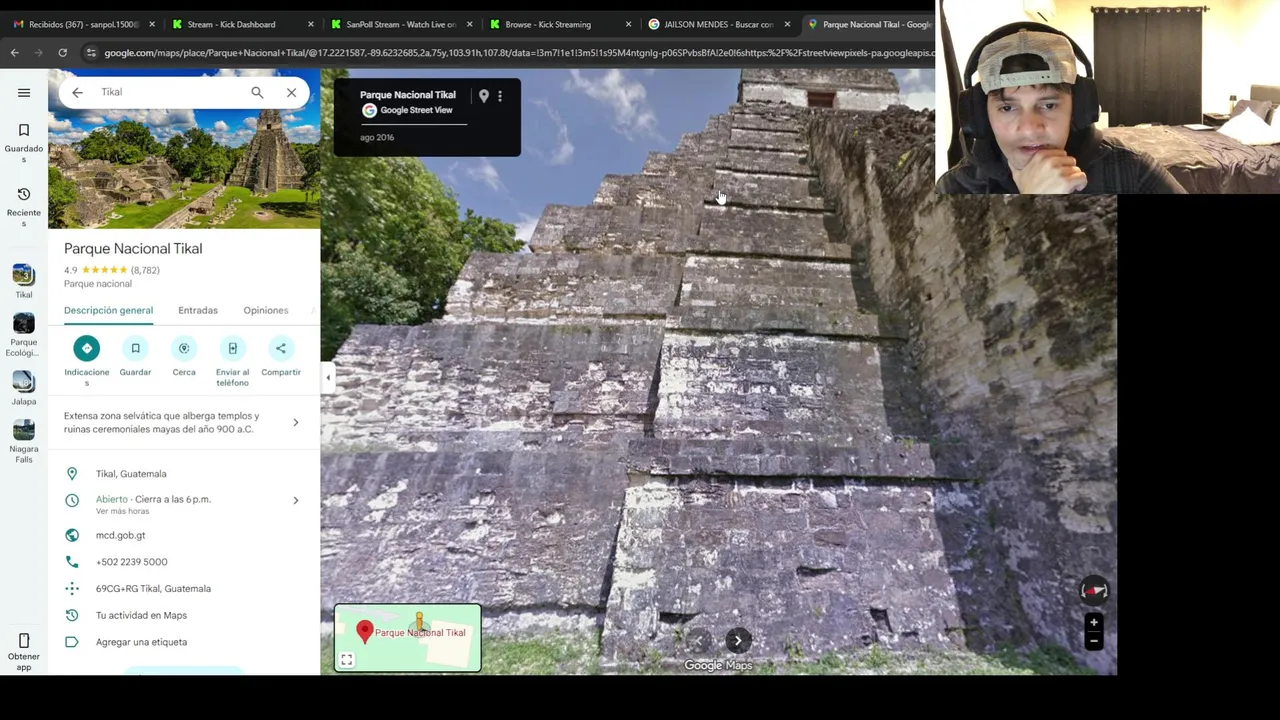Close the Kick Dashboard tab
This screenshot has width=1280, height=720.
point(310,24)
